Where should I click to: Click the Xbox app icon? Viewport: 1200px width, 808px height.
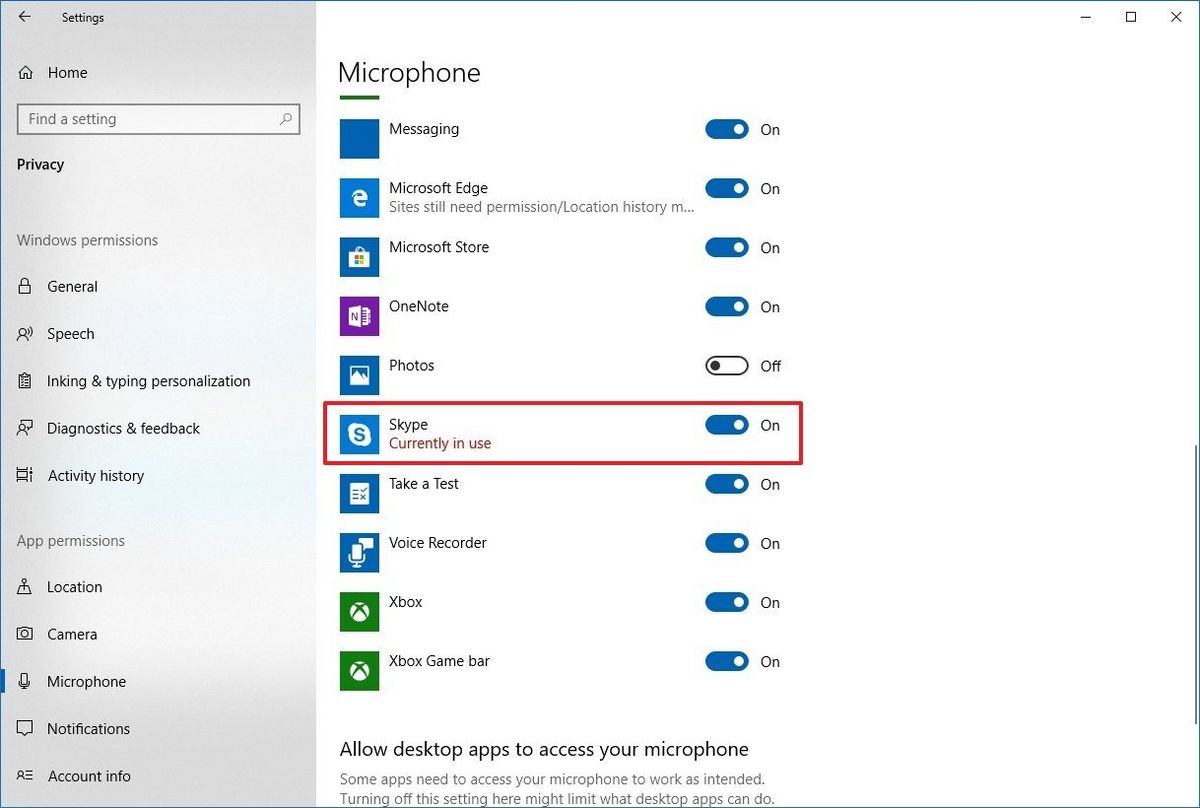click(x=359, y=611)
